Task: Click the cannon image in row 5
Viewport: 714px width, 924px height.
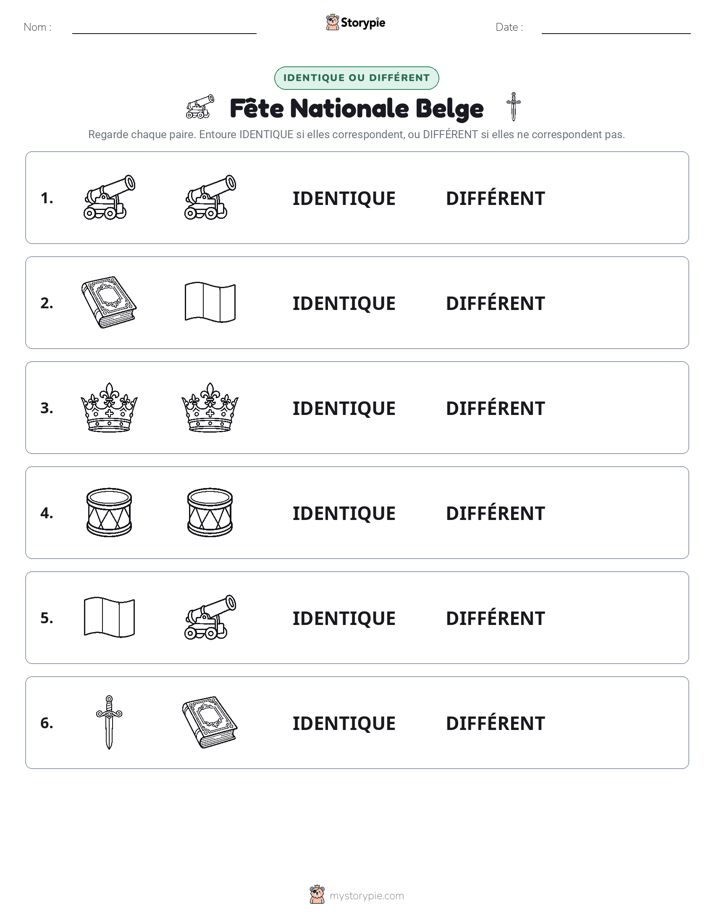Action: pyautogui.click(x=210, y=617)
